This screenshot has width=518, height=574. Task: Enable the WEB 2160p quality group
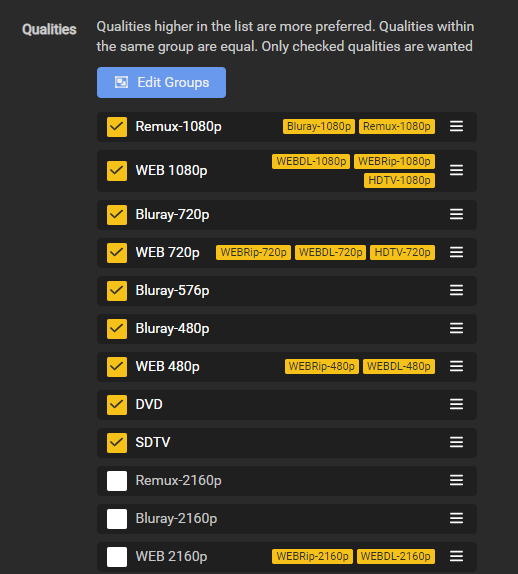pyautogui.click(x=117, y=557)
